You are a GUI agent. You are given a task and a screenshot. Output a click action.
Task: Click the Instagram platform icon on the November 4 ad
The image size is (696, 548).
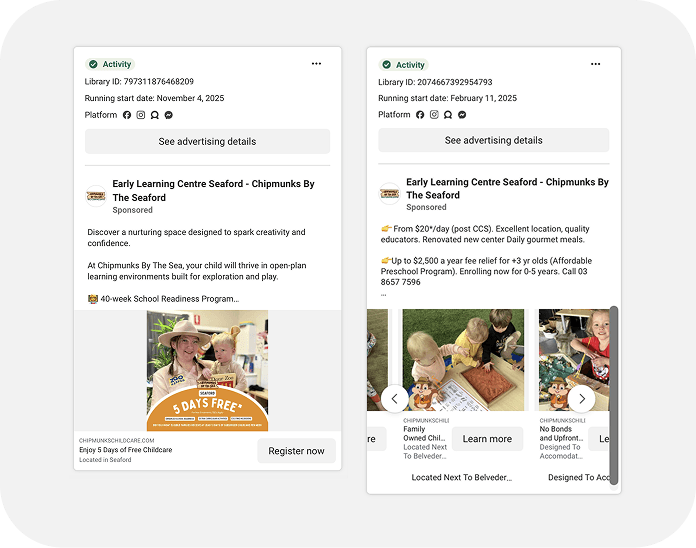141,115
